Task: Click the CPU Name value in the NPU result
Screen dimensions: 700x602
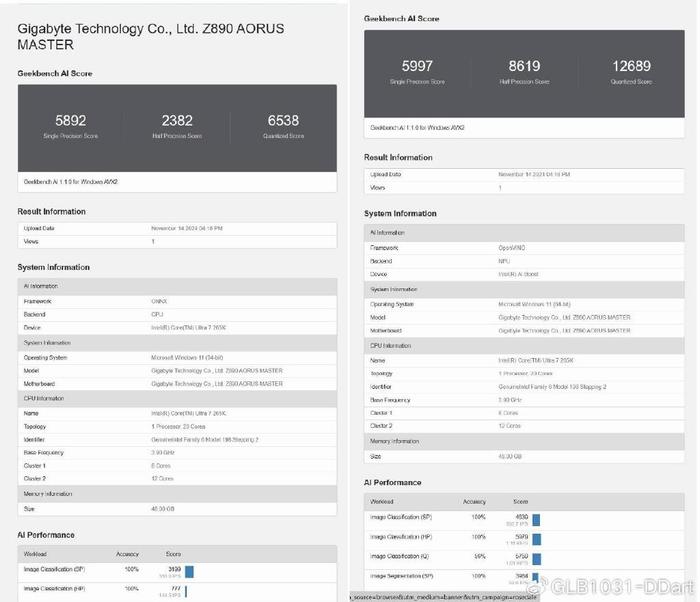Action: [536, 360]
